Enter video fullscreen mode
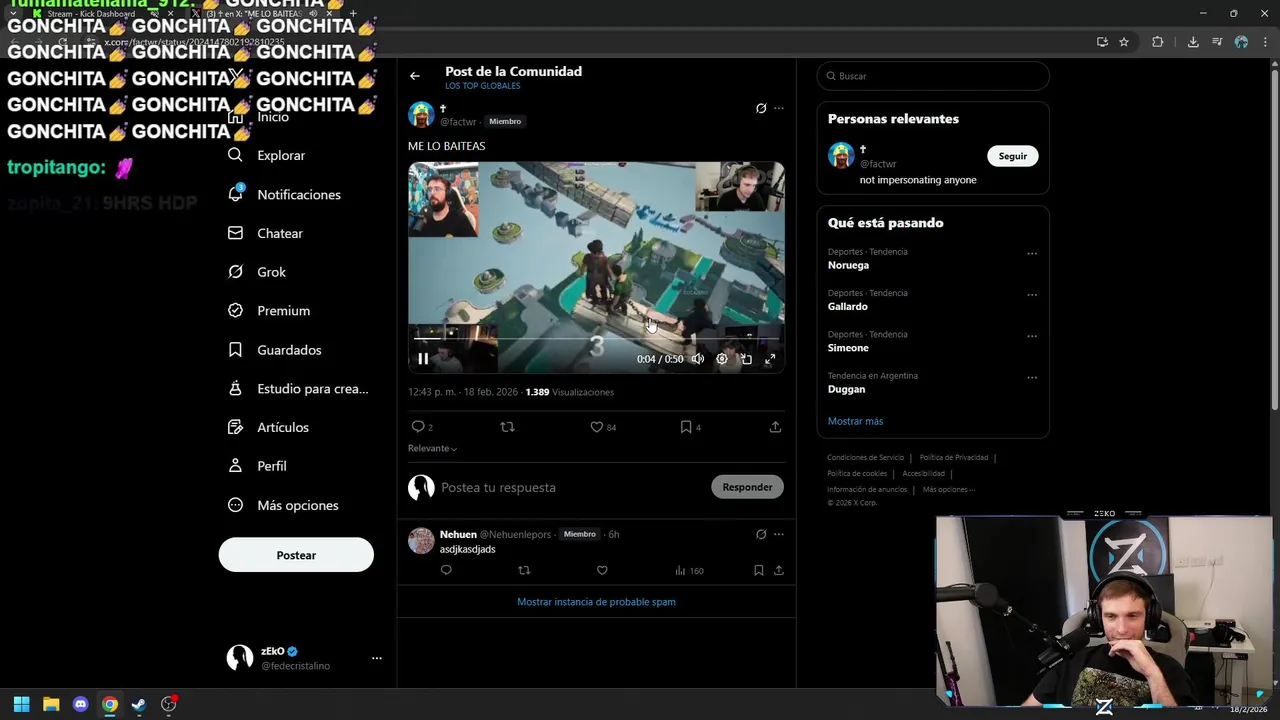The image size is (1280, 720). coord(770,359)
